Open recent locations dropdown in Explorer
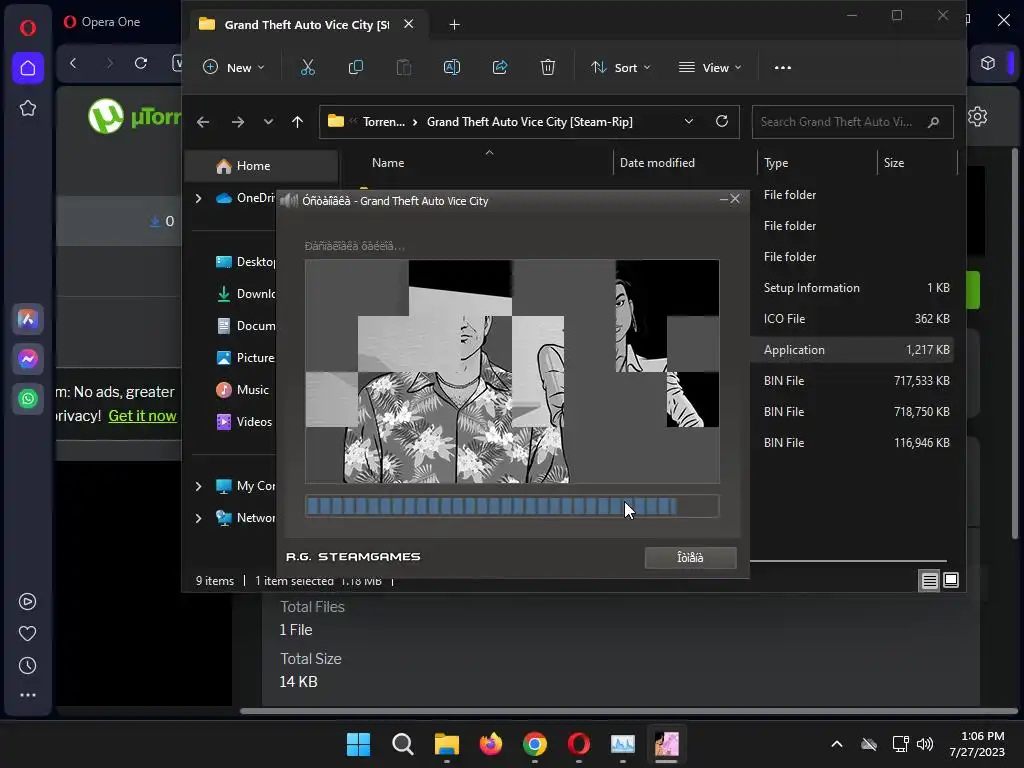 268,122
